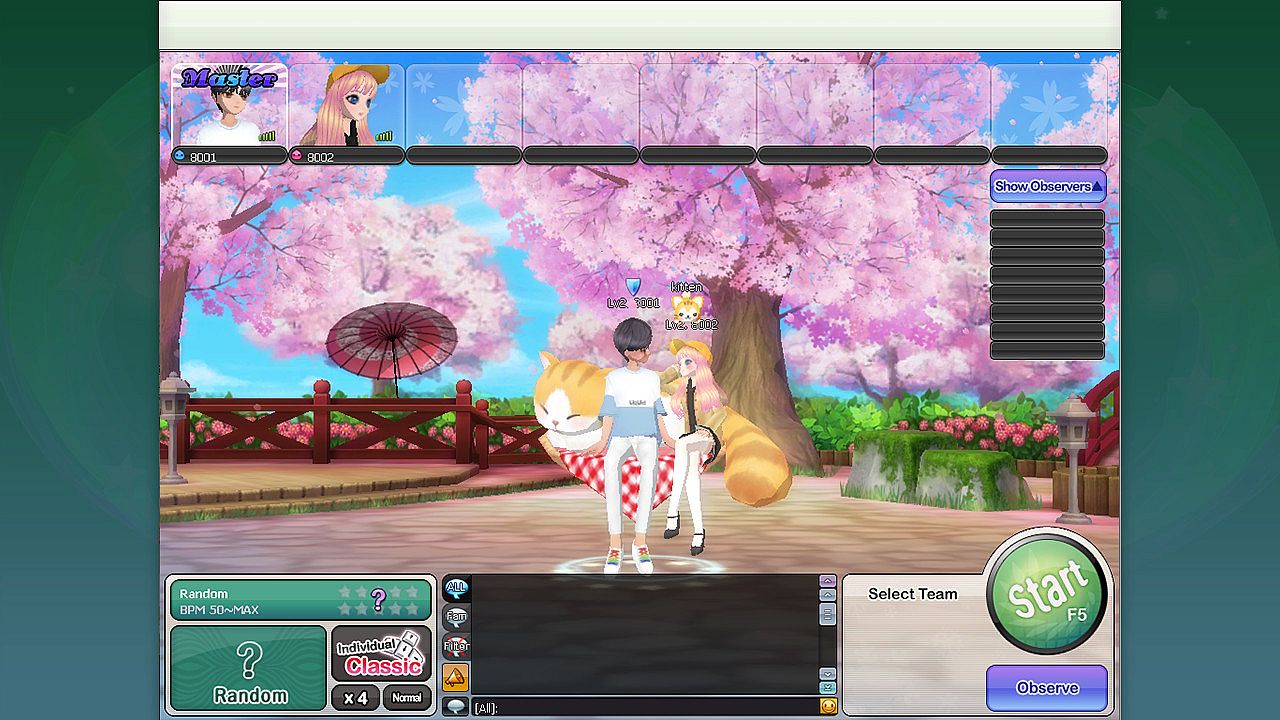
Task: Click the 8002 player name bar
Action: pos(346,156)
